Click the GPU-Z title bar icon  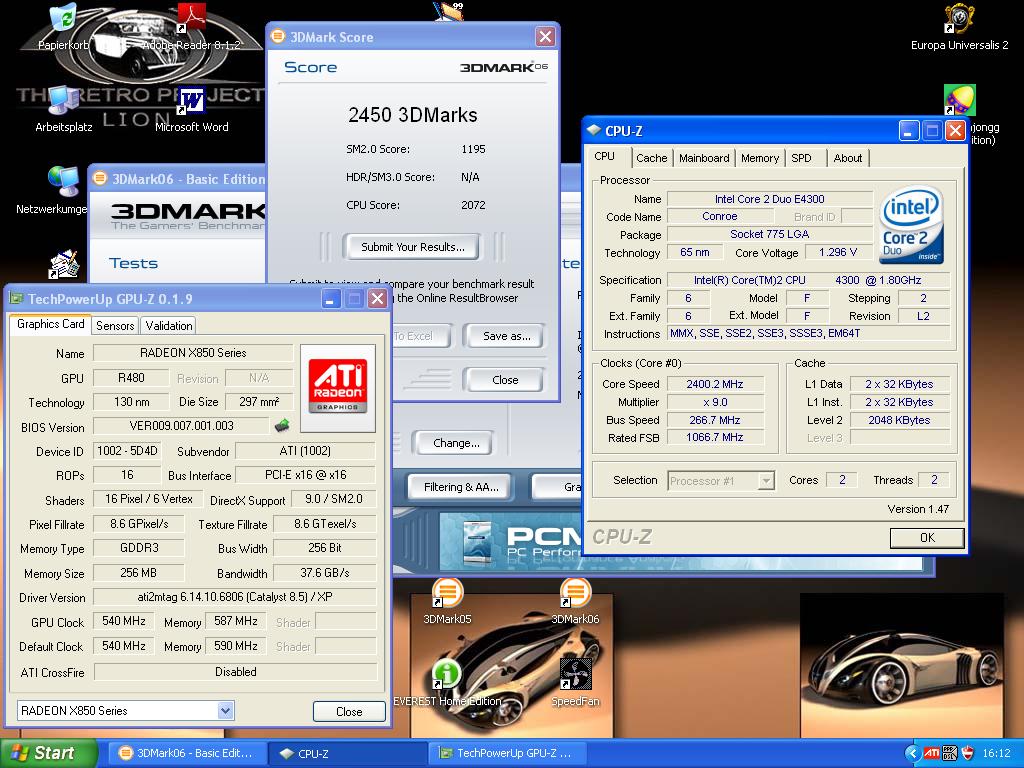tap(16, 299)
